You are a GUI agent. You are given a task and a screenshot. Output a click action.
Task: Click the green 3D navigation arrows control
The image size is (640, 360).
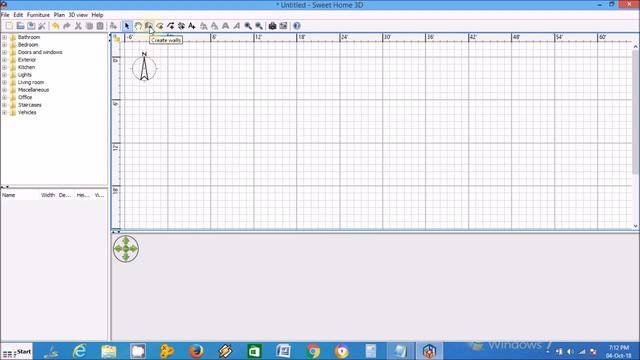tap(126, 248)
